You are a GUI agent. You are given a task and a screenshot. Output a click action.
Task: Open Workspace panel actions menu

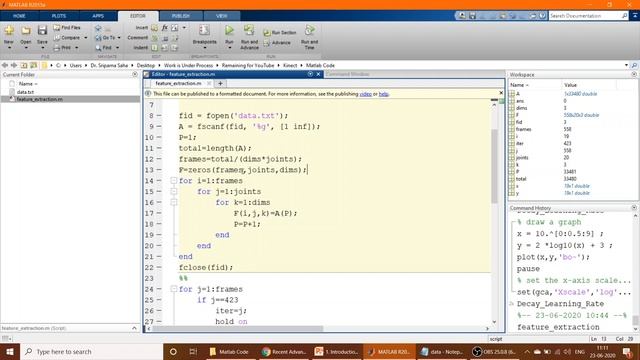634,75
